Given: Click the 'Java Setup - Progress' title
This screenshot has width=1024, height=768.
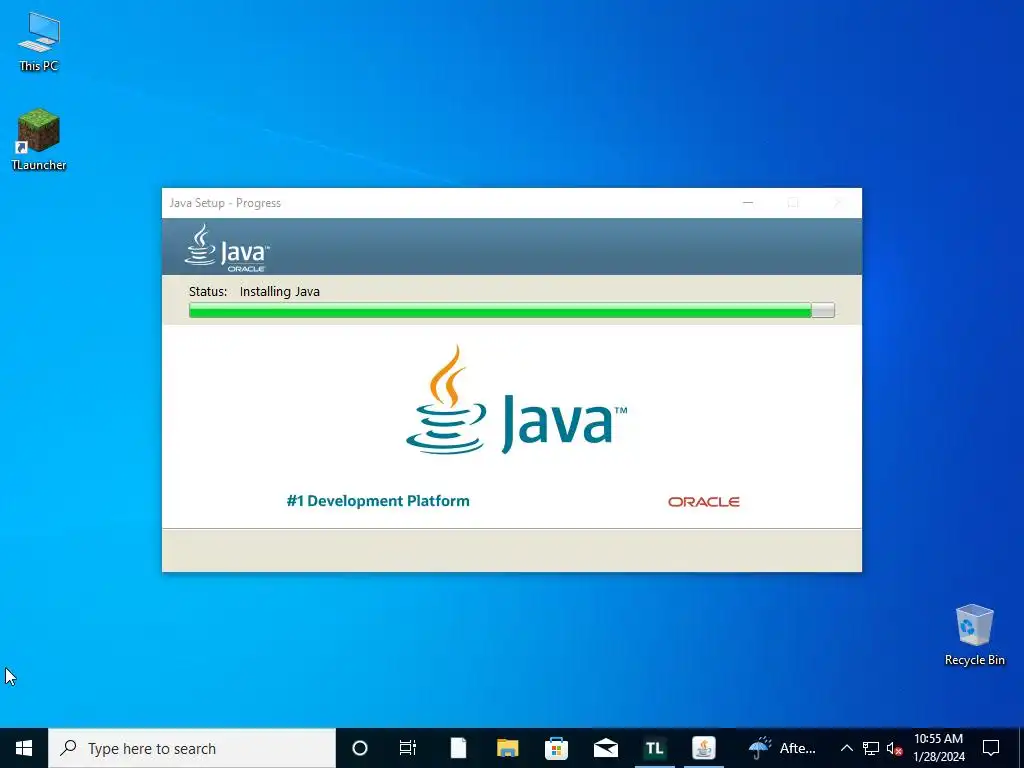Looking at the screenshot, I should pos(225,203).
